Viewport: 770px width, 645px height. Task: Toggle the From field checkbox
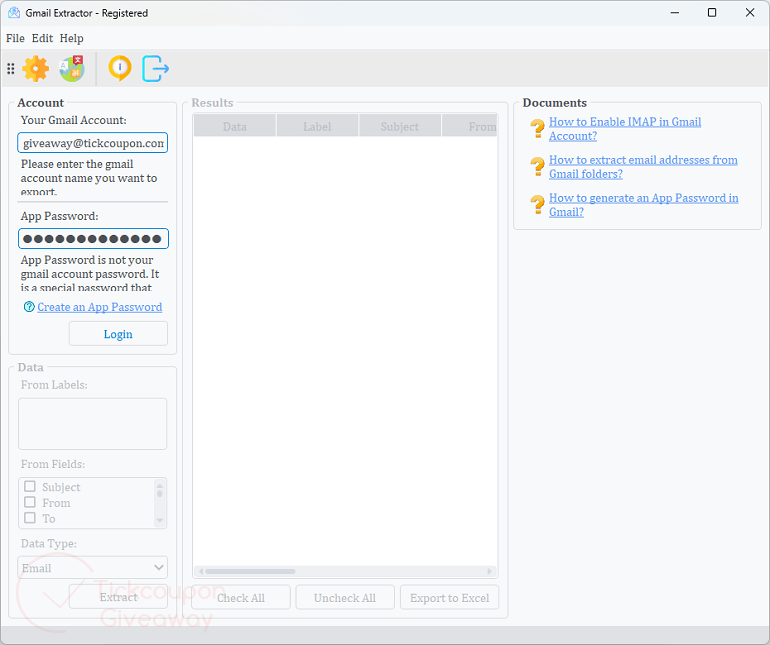30,502
